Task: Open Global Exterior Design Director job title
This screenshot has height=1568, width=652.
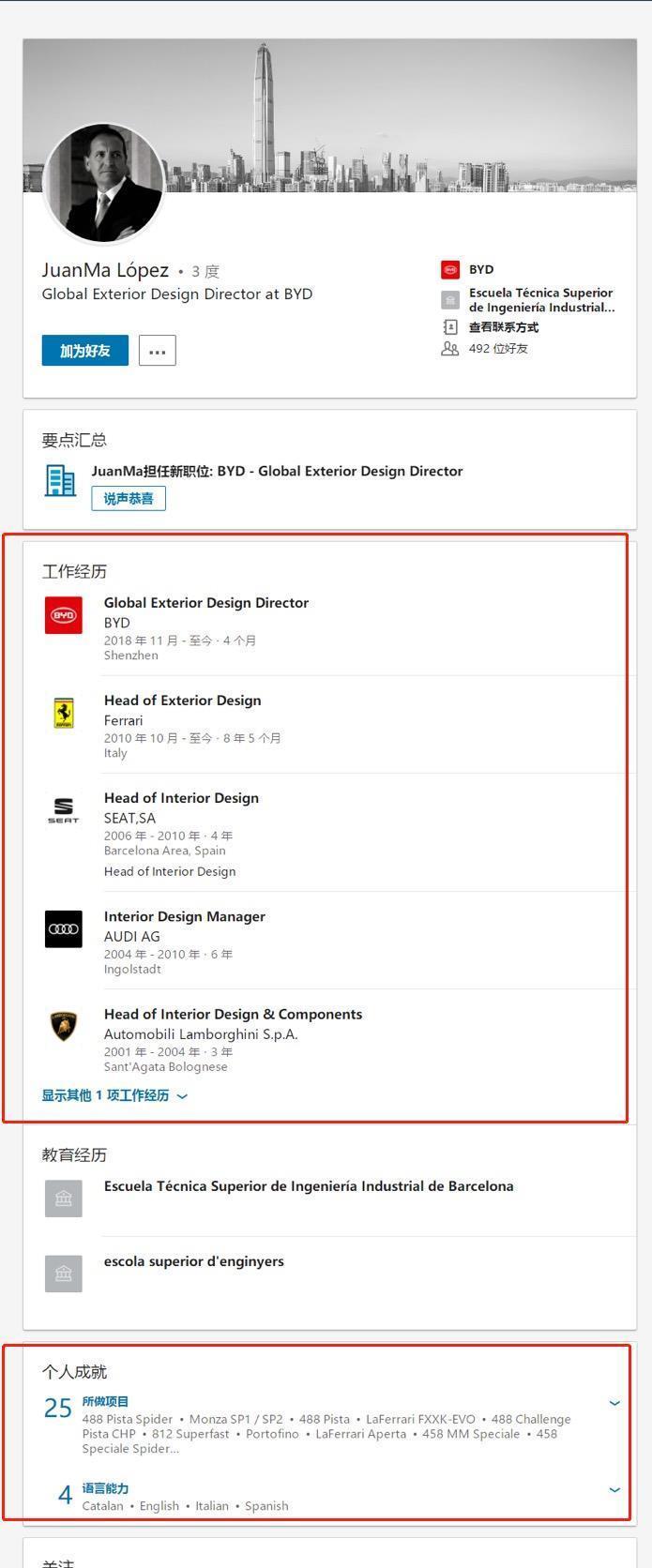Action: point(206,603)
